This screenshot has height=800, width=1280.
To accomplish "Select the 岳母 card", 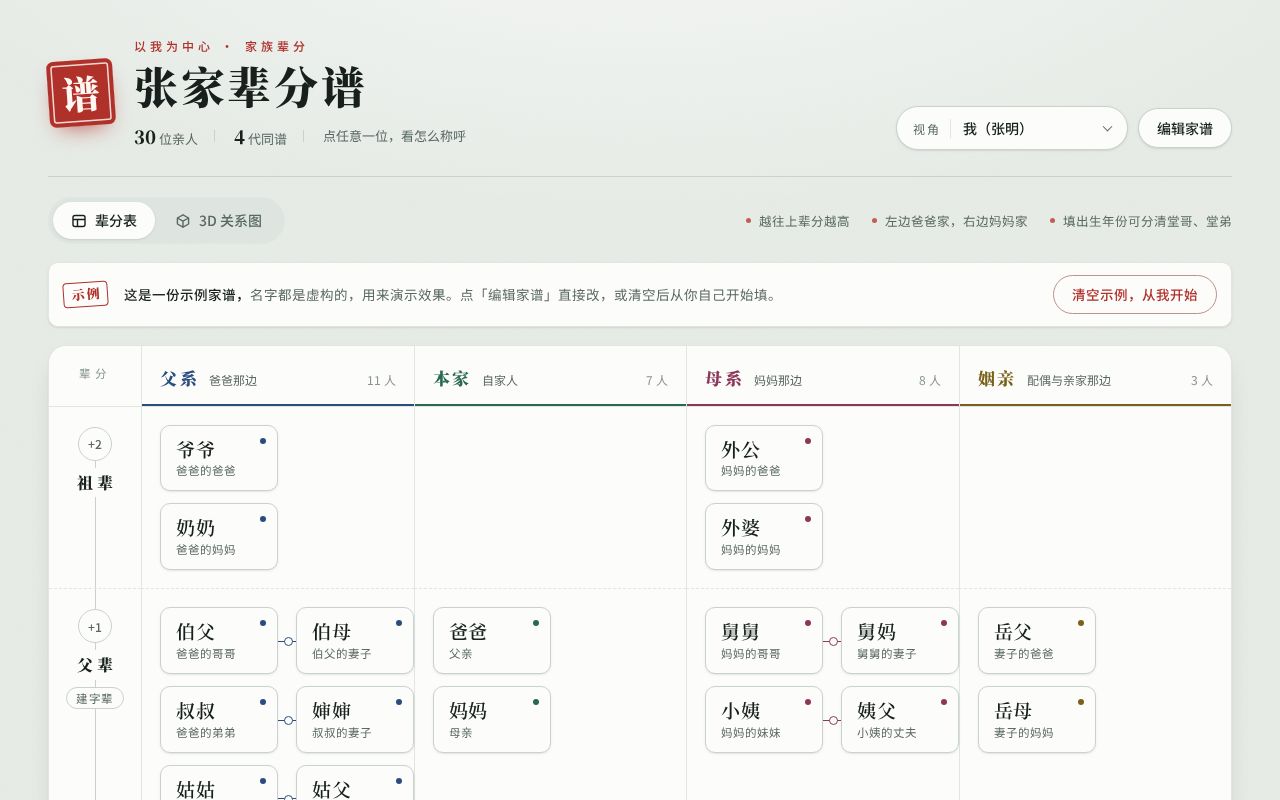I will click(x=1037, y=720).
